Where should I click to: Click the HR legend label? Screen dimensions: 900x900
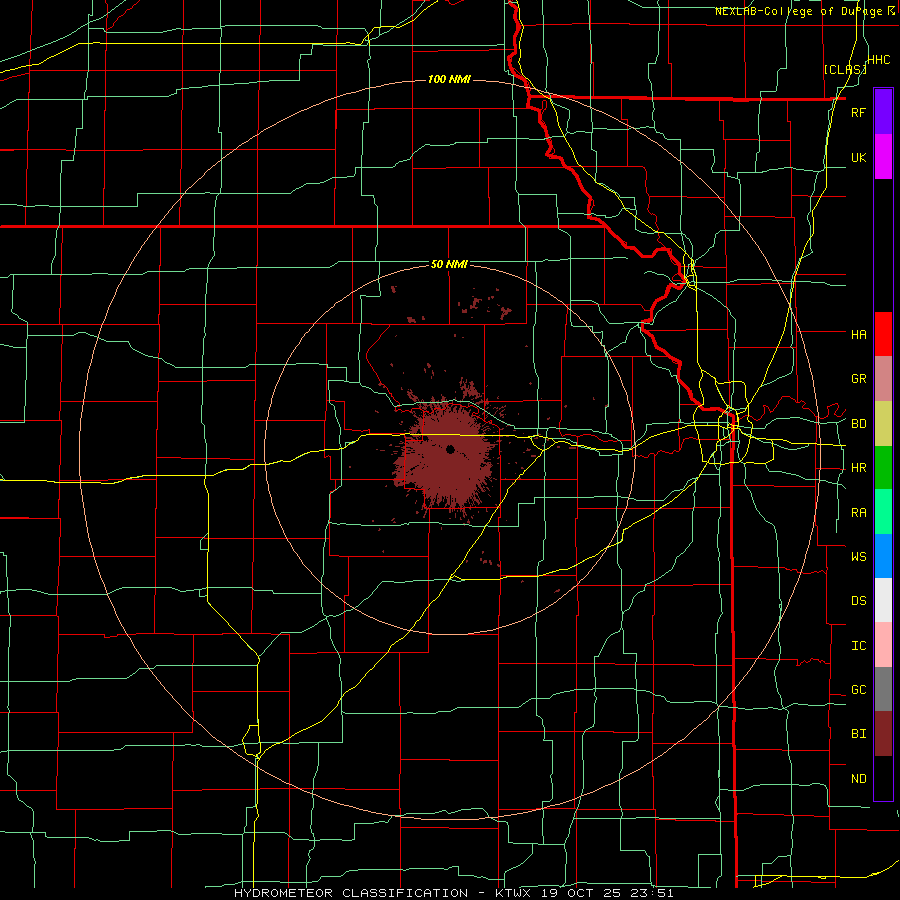click(858, 468)
